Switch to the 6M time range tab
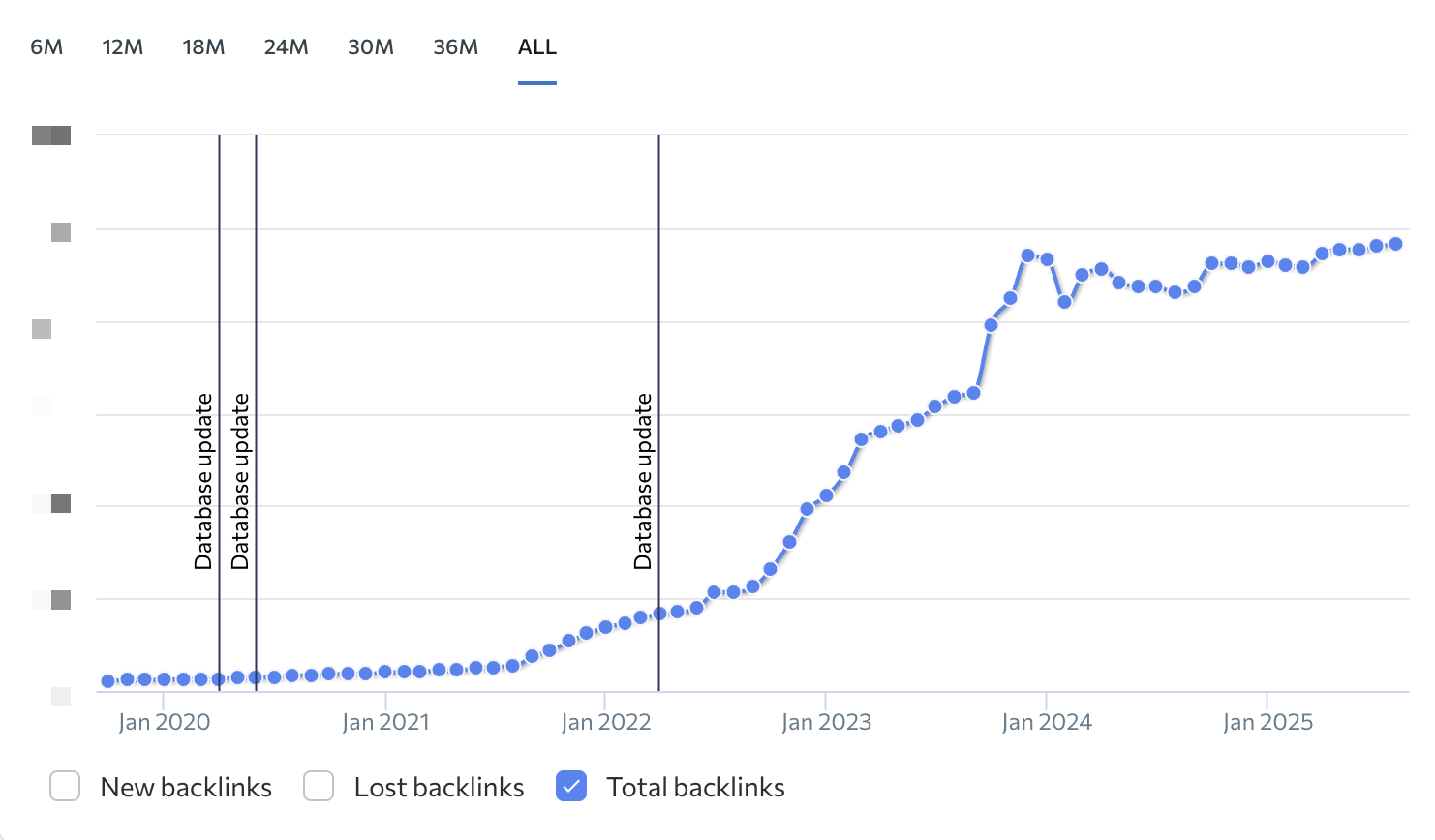The image size is (1435, 840). tap(46, 47)
